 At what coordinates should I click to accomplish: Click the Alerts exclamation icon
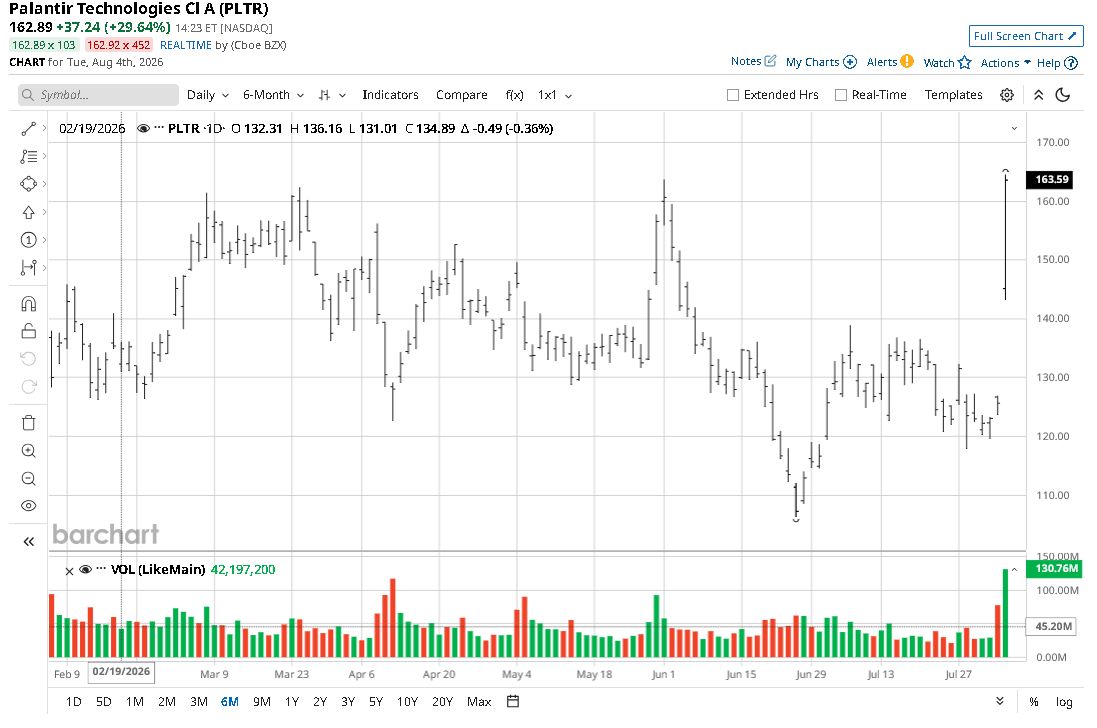tap(907, 61)
